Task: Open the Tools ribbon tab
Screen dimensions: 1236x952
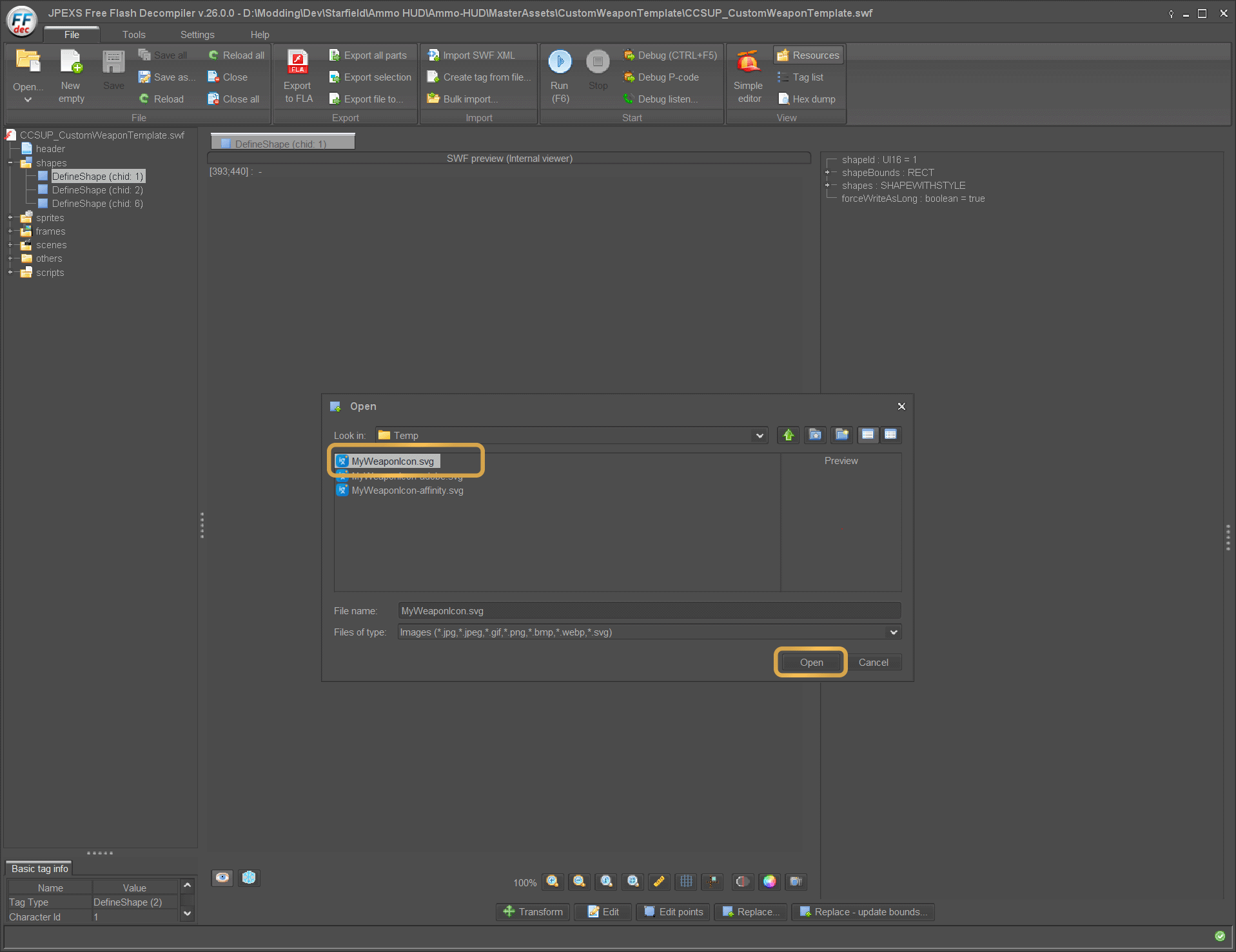Action: coord(134,35)
